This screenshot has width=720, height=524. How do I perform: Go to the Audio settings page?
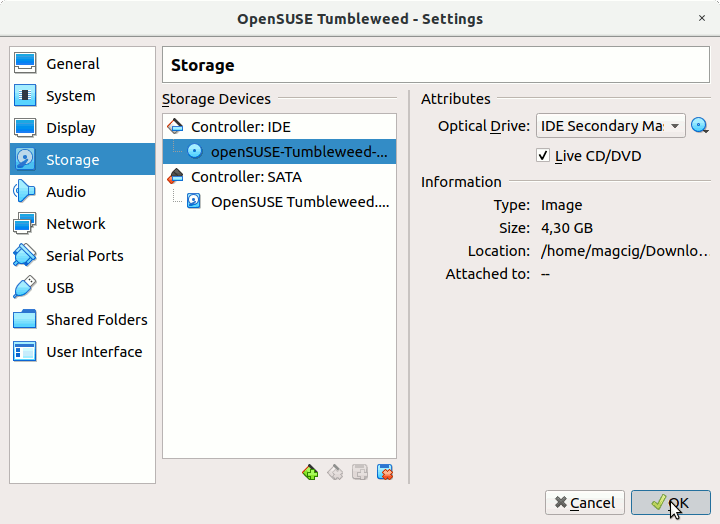point(82,192)
